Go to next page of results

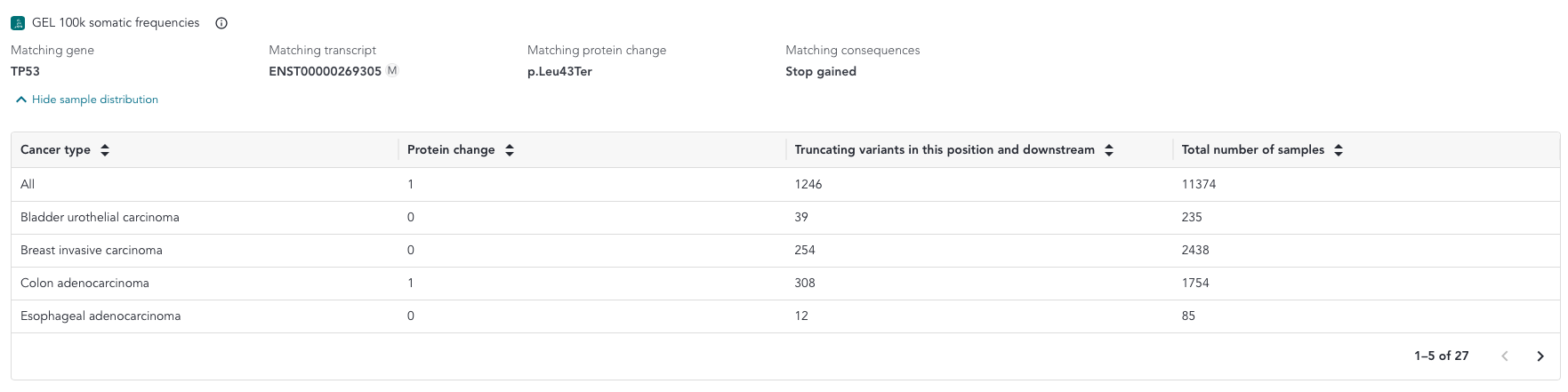(1540, 356)
